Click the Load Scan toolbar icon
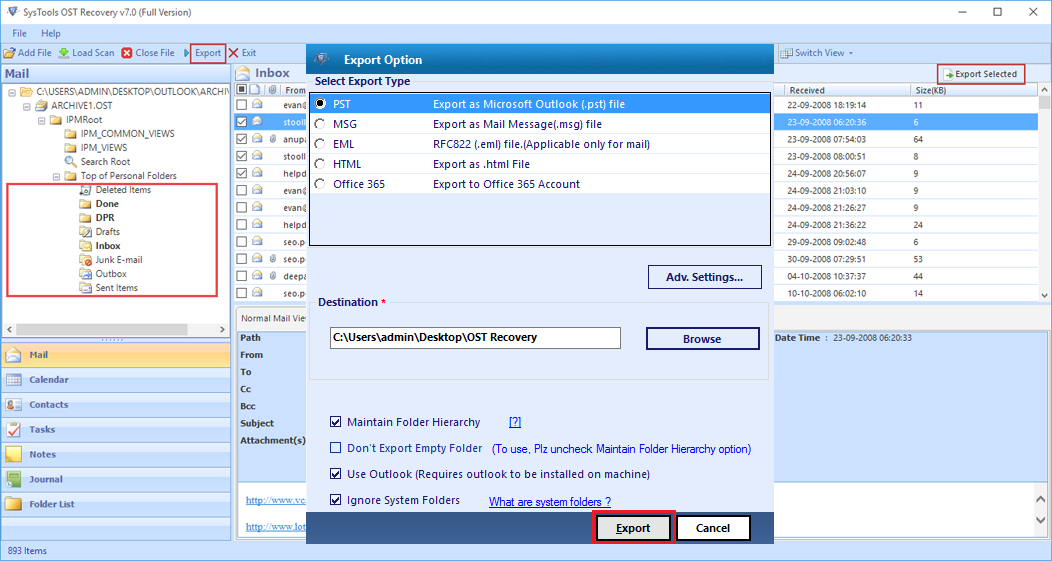The width and height of the screenshot is (1052, 561). [64, 53]
